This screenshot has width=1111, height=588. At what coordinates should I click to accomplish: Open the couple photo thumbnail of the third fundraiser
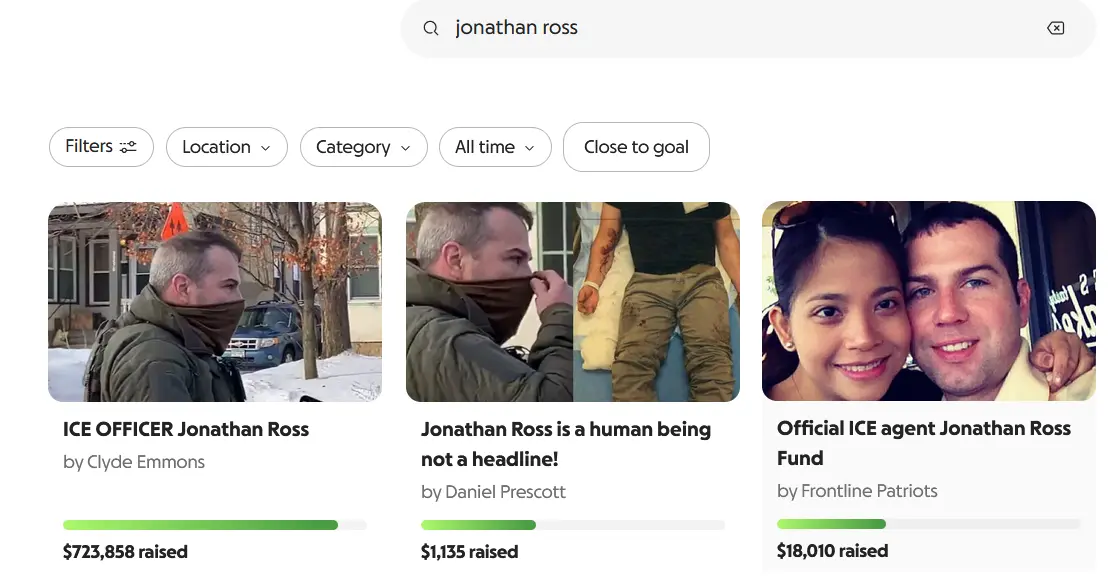point(928,301)
